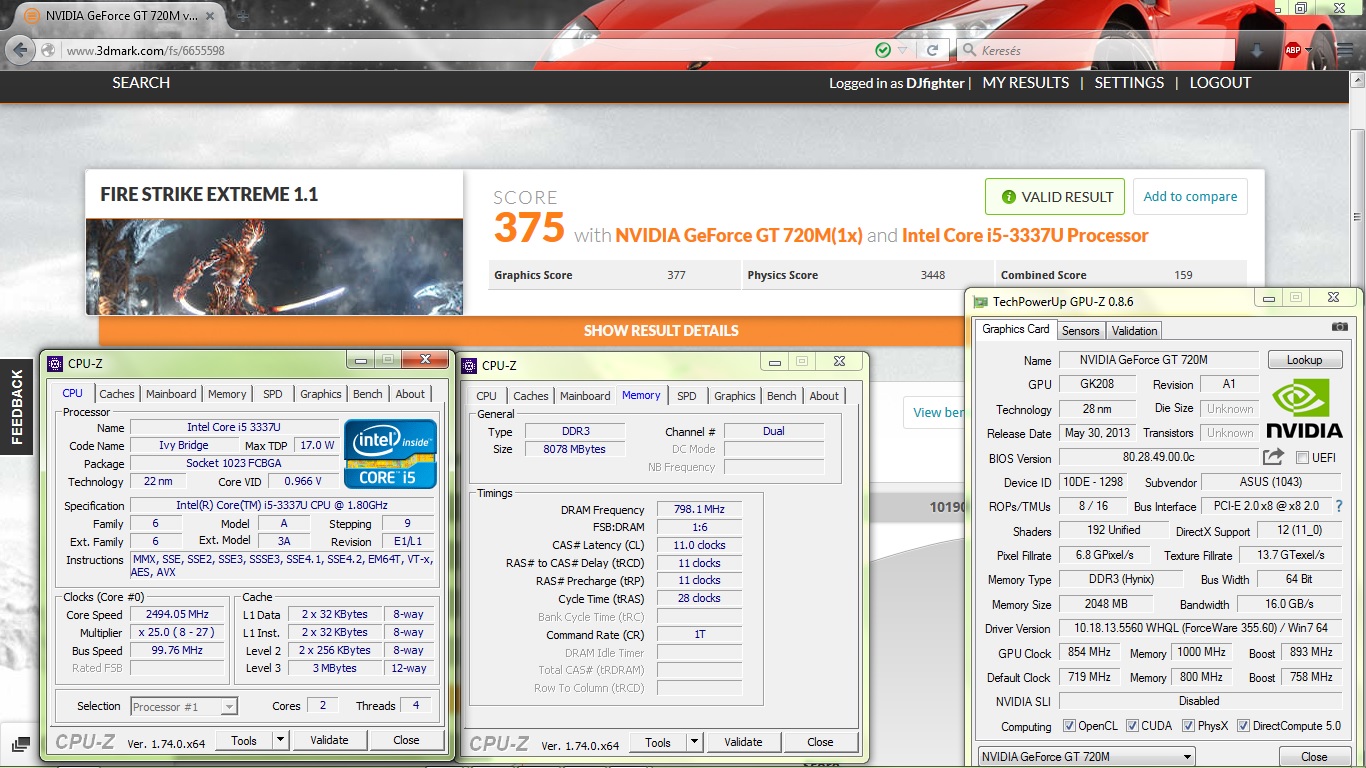Viewport: 1366px width, 768px height.
Task: Open Graphics tab in left CPU-Z window
Action: 321,394
